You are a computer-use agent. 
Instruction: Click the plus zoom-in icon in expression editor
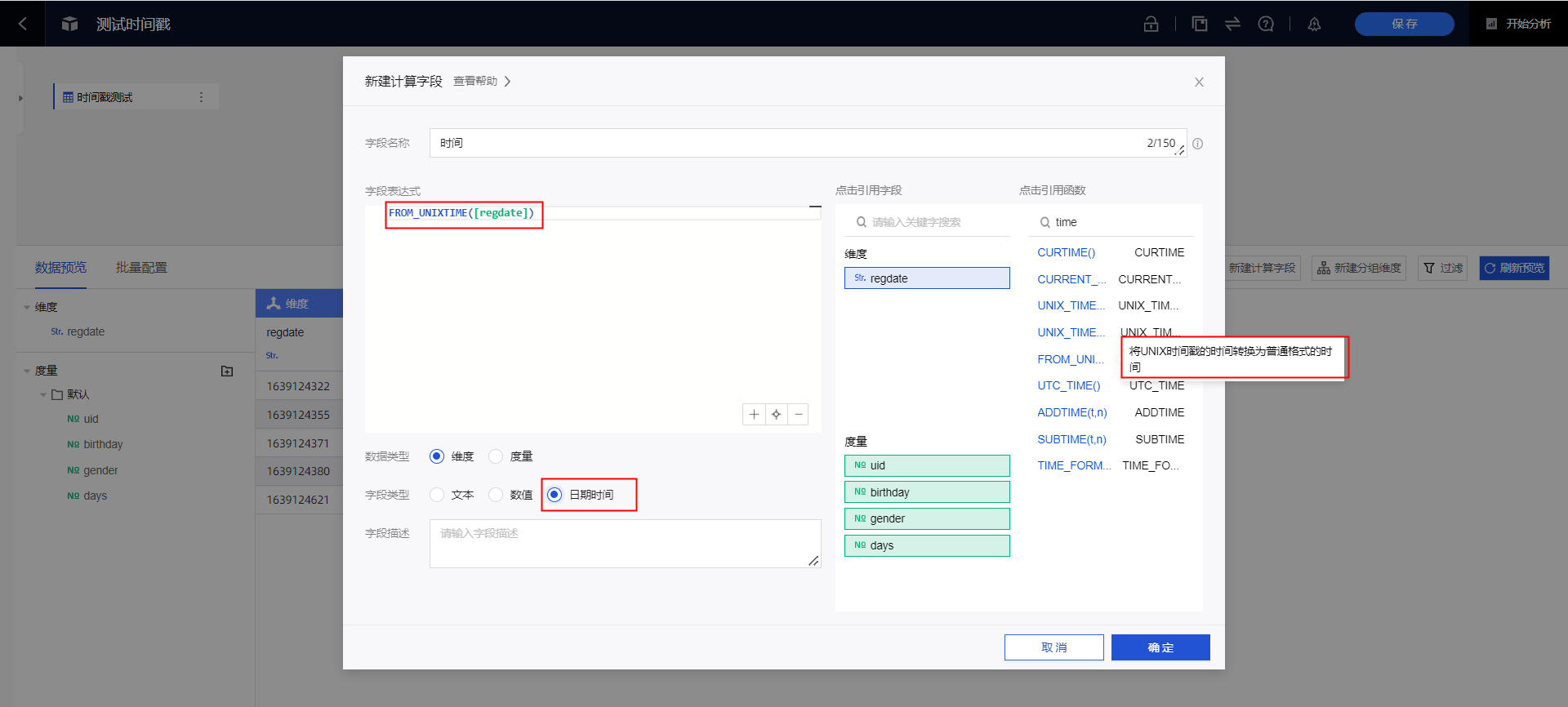(754, 414)
